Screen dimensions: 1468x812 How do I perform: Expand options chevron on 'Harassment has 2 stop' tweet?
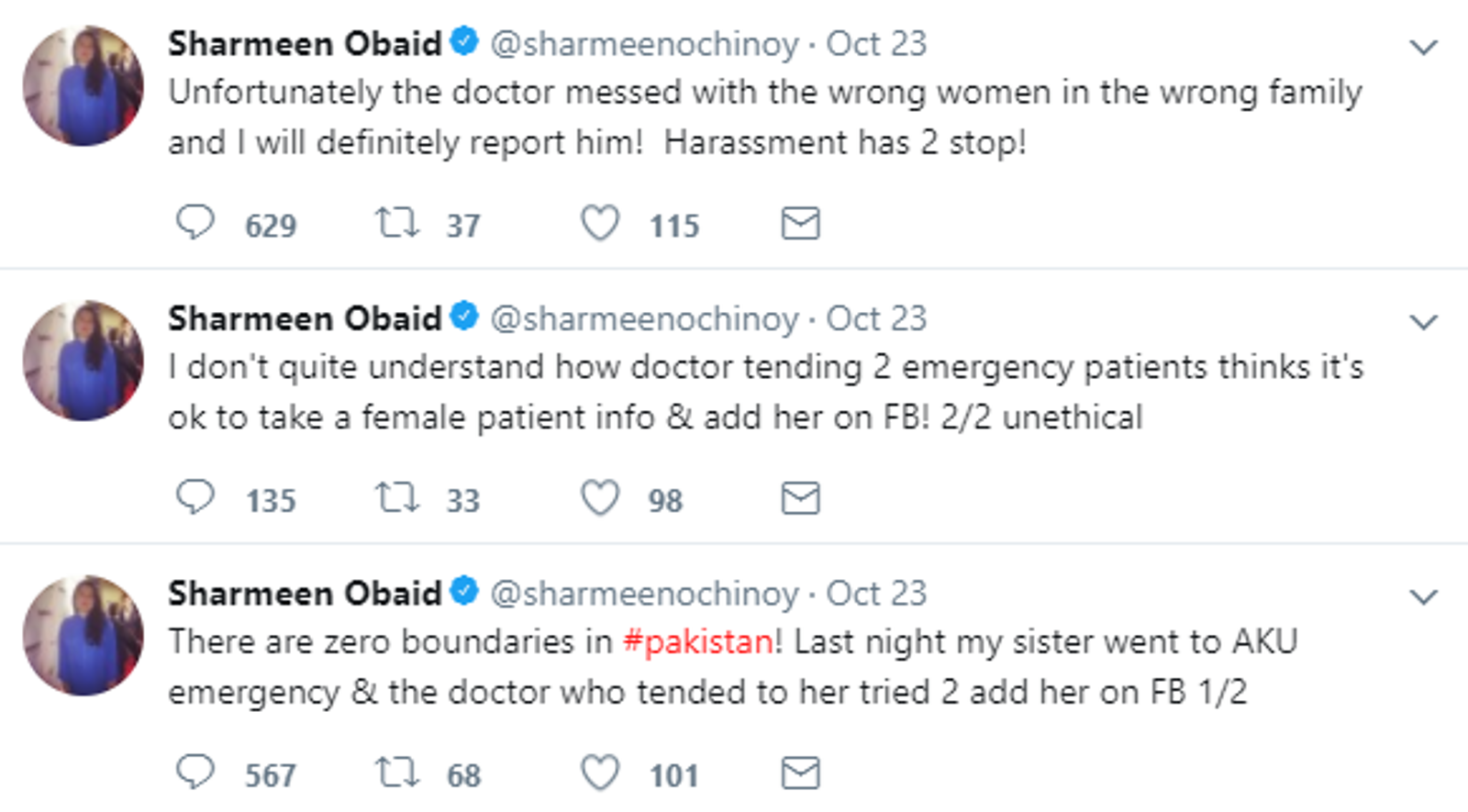click(x=1423, y=47)
